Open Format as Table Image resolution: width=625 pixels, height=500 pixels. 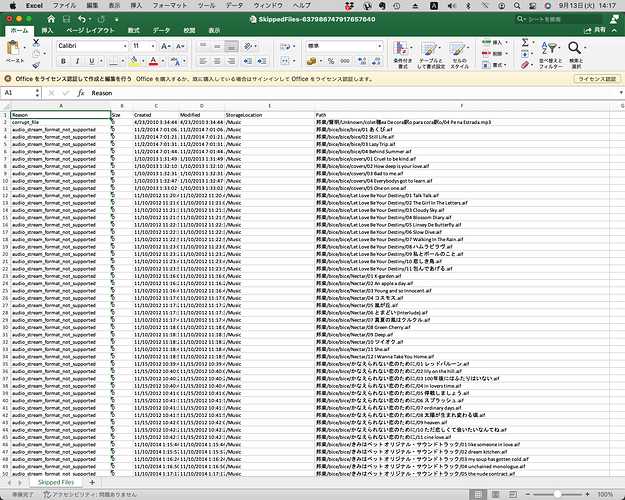point(431,54)
